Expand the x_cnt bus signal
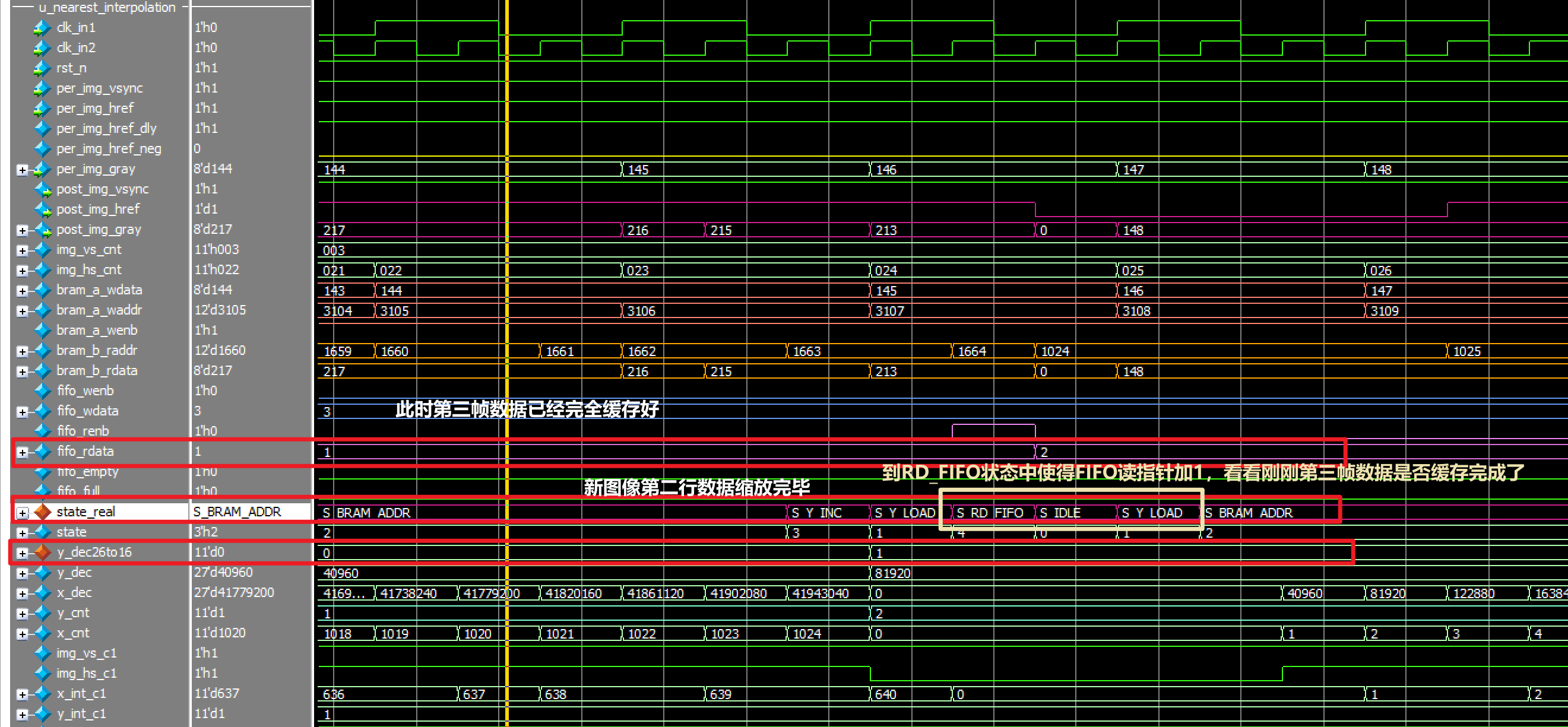 pos(23,633)
